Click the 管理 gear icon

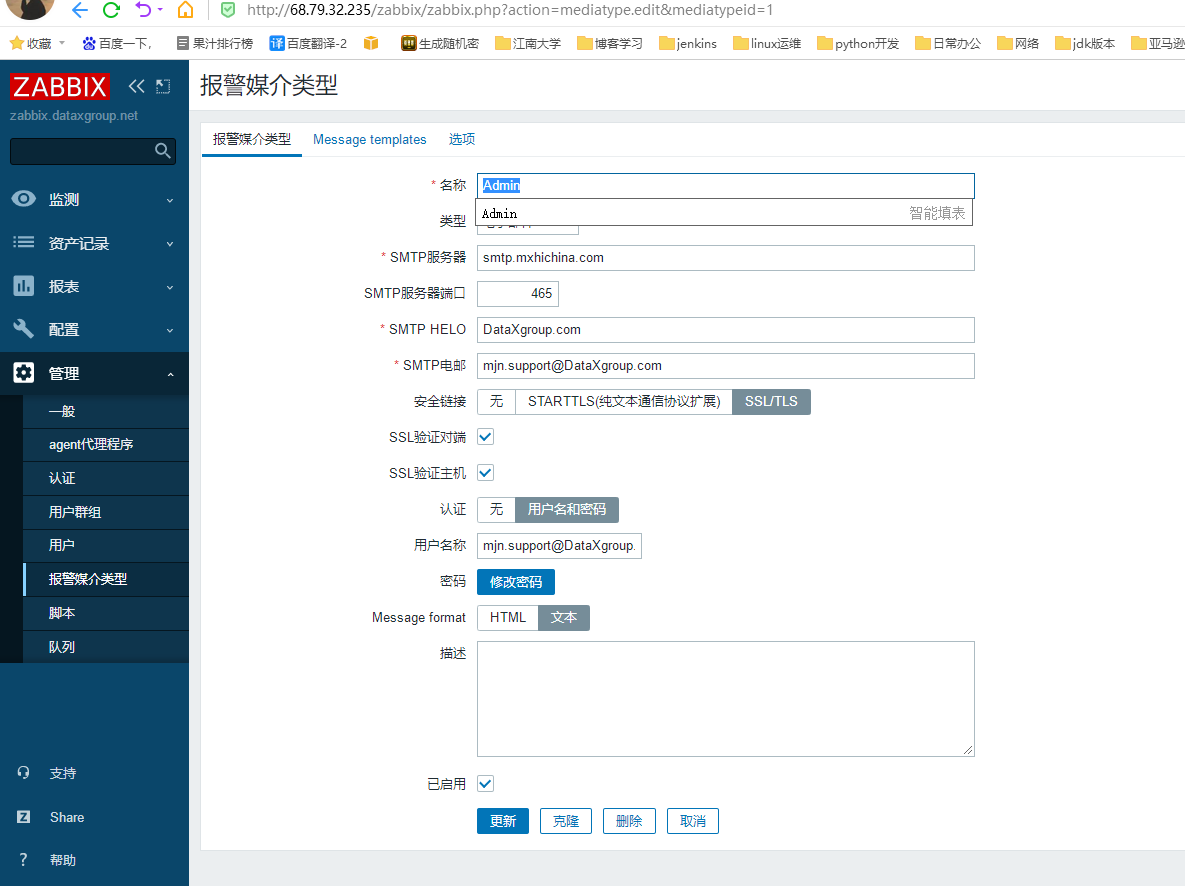[23, 373]
